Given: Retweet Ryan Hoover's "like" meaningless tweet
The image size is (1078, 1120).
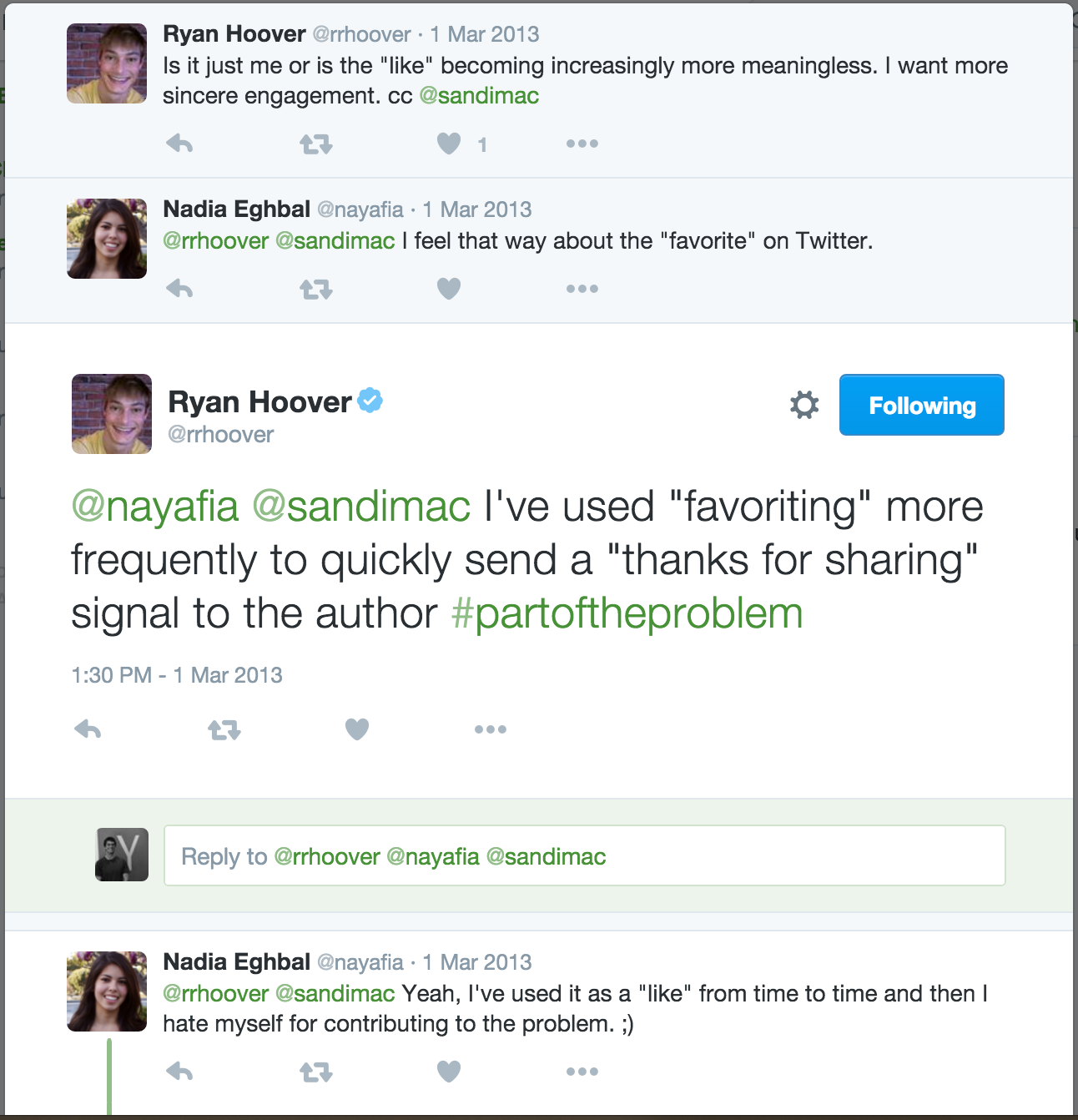Looking at the screenshot, I should click(316, 144).
